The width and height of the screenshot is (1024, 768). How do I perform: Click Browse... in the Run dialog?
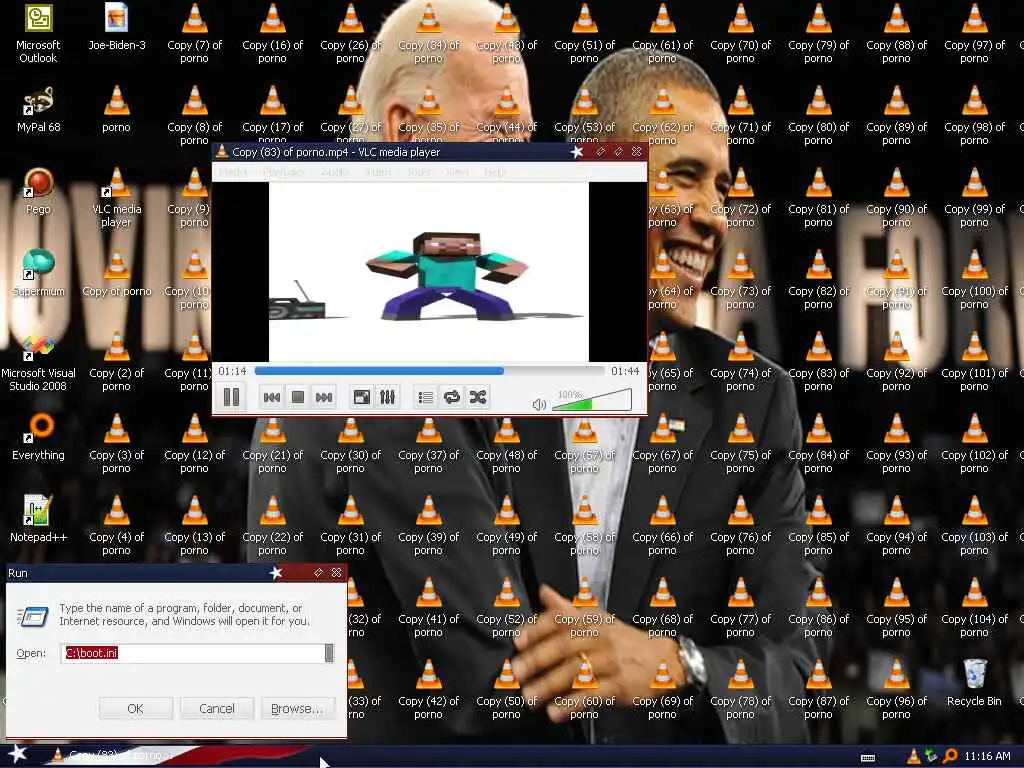pyautogui.click(x=297, y=709)
